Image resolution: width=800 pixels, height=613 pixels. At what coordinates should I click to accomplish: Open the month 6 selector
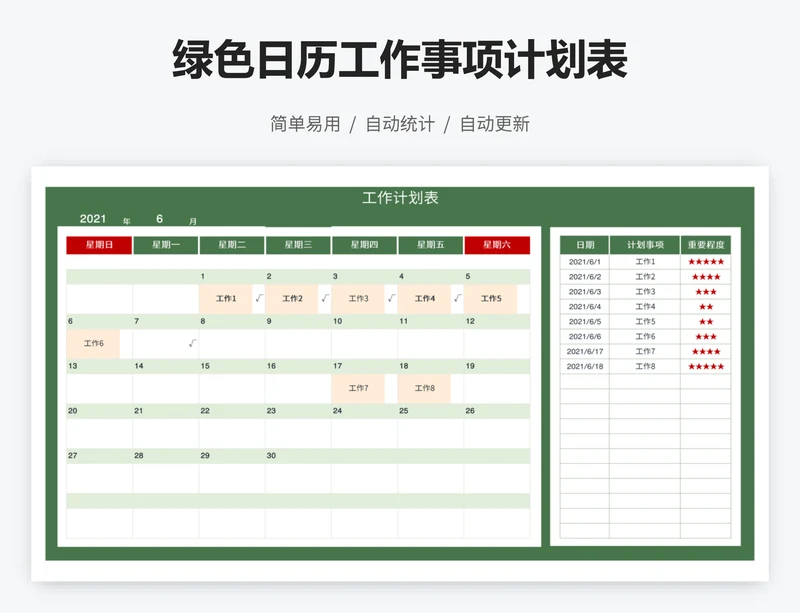(159, 219)
